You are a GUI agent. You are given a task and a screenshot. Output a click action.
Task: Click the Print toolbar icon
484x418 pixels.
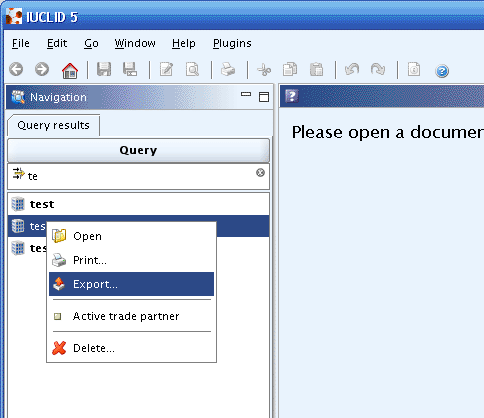coord(228,70)
